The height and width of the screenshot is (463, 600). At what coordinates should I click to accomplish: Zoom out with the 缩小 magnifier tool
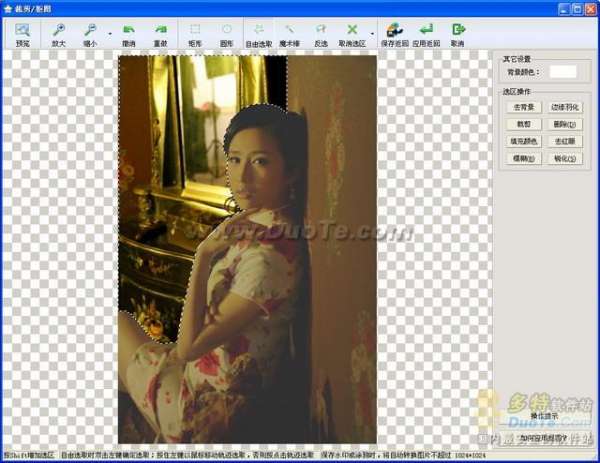[x=90, y=35]
